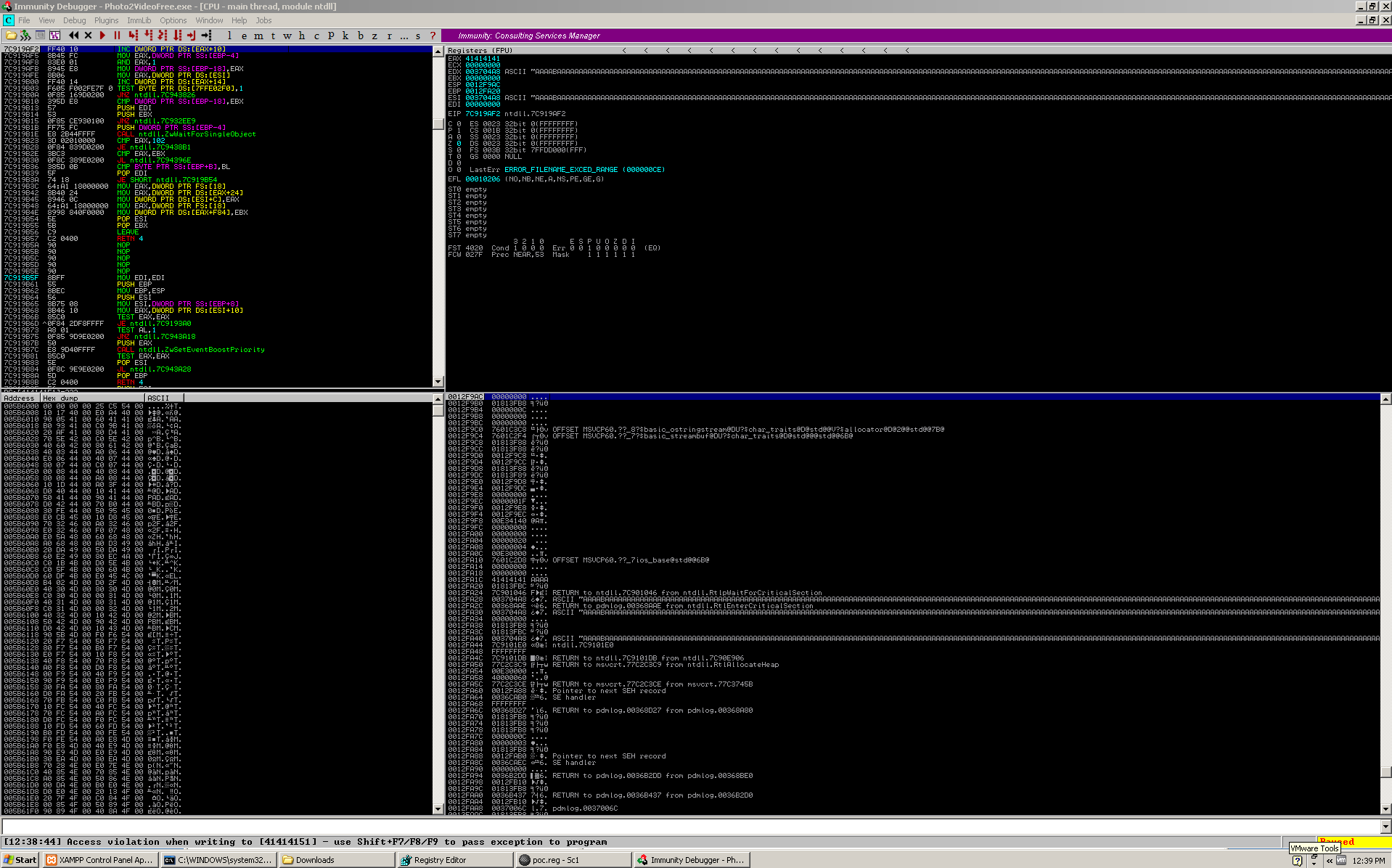Switch to XAMPP Control Panel taskbar item
Image resolution: width=1392 pixels, height=868 pixels.
tap(99, 860)
